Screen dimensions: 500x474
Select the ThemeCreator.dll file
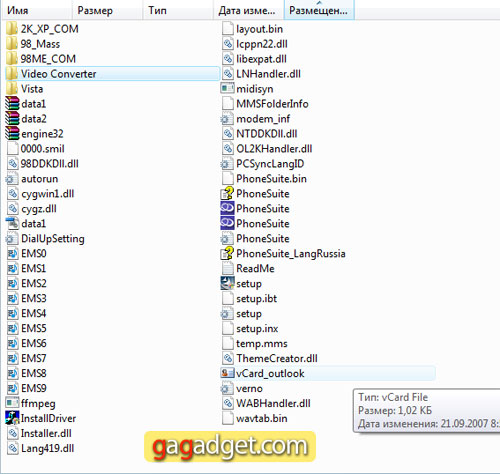tap(269, 358)
